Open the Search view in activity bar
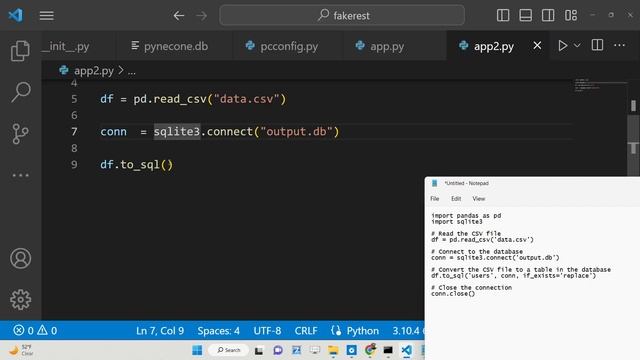The image size is (640, 360). coord(20,92)
